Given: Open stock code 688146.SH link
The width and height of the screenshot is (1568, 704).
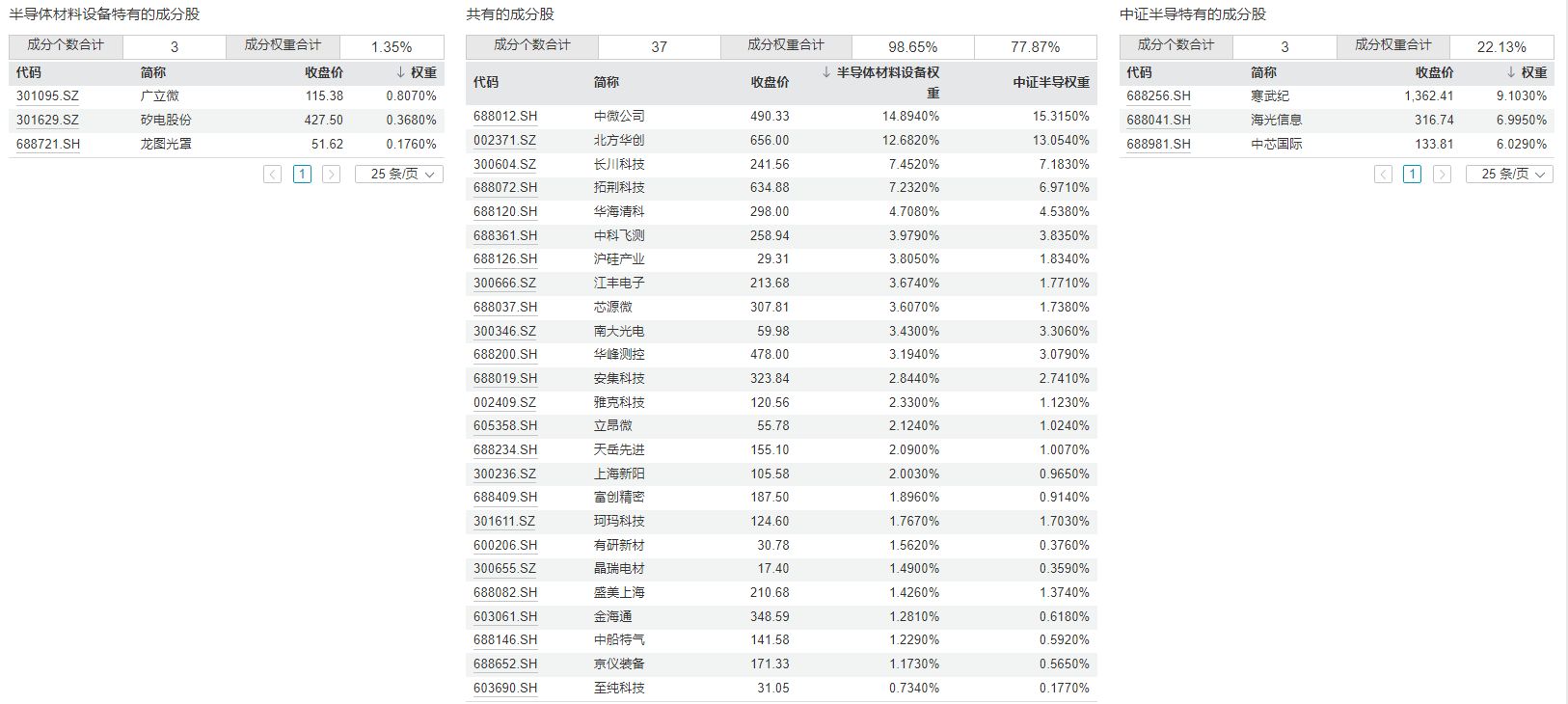Looking at the screenshot, I should click(x=505, y=640).
